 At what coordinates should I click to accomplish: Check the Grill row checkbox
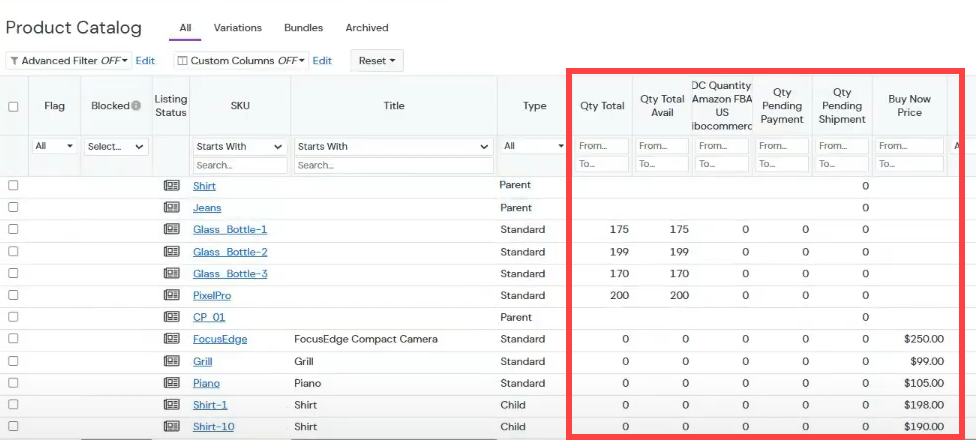click(13, 361)
